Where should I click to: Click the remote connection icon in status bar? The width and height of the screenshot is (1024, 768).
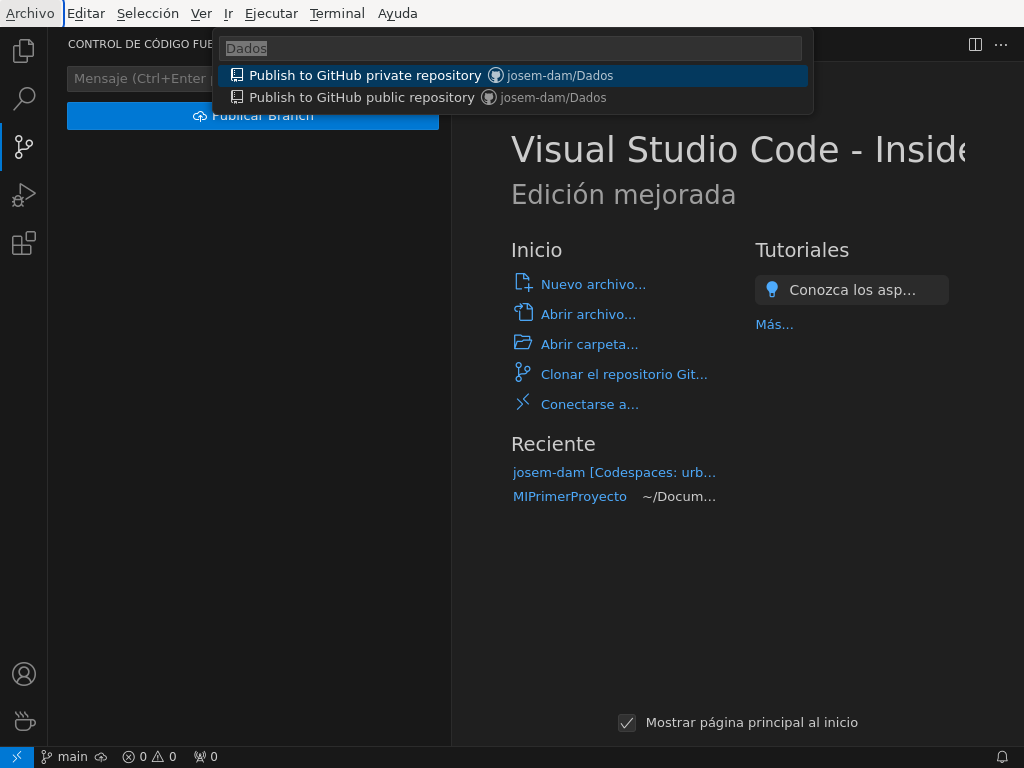tap(17, 757)
